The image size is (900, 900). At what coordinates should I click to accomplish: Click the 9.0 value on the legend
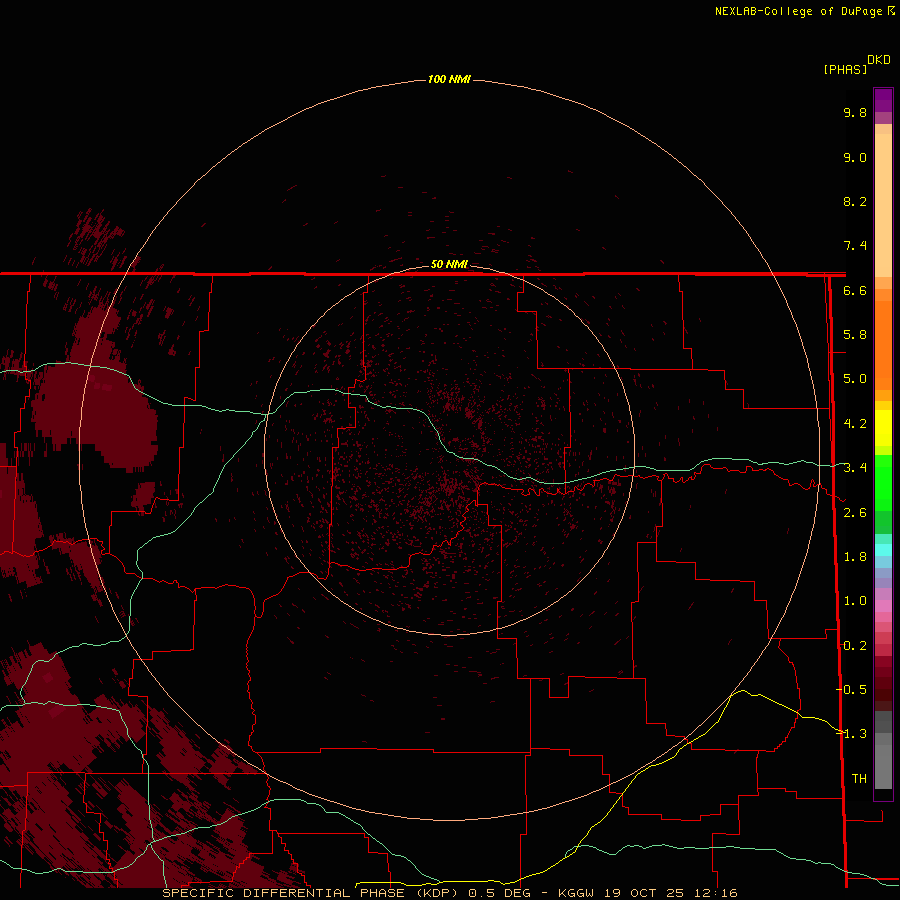click(855, 157)
